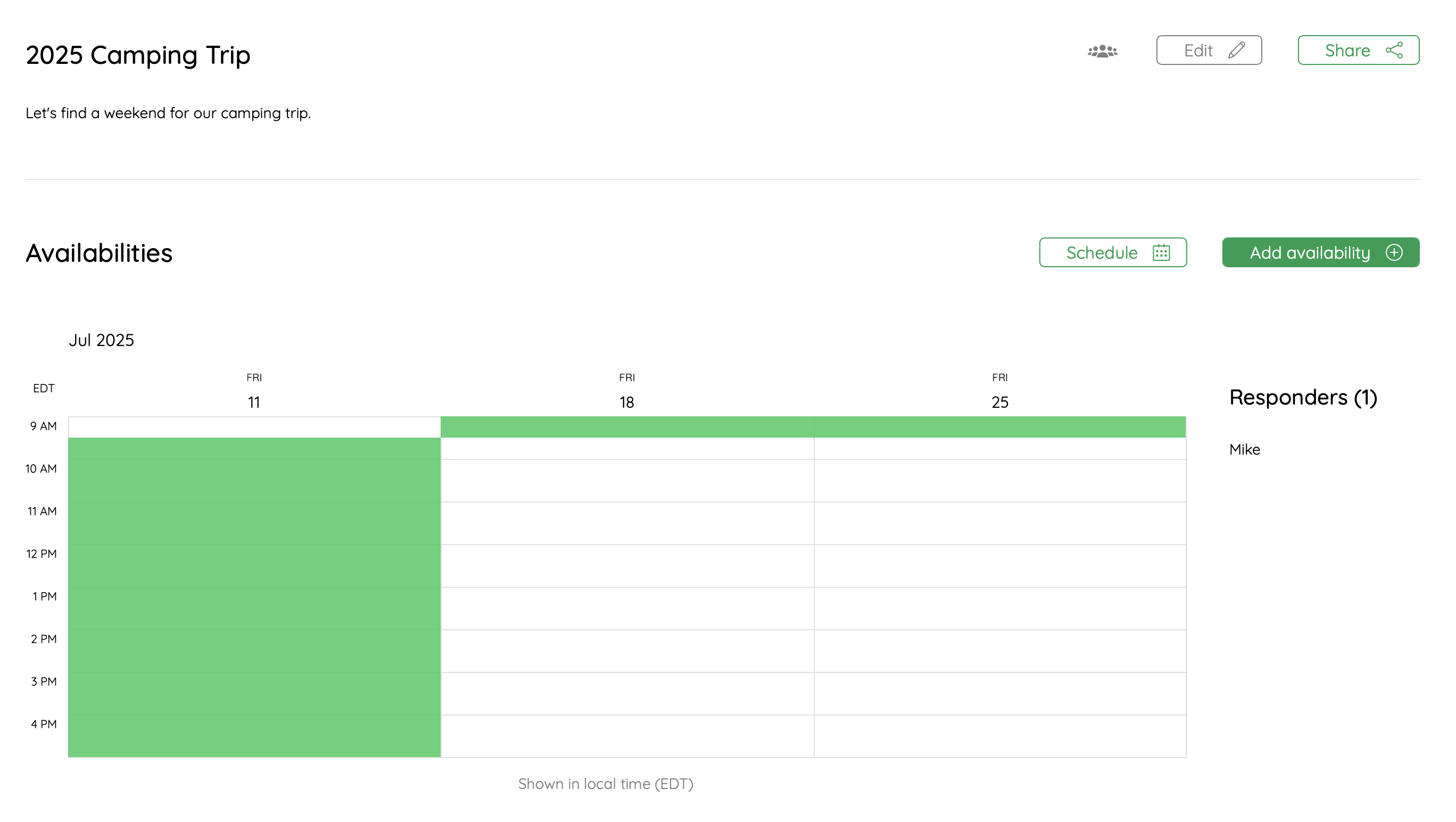Share the 2025 Camping Trip event
Image resolution: width=1456 pixels, height=822 pixels.
1358,50
